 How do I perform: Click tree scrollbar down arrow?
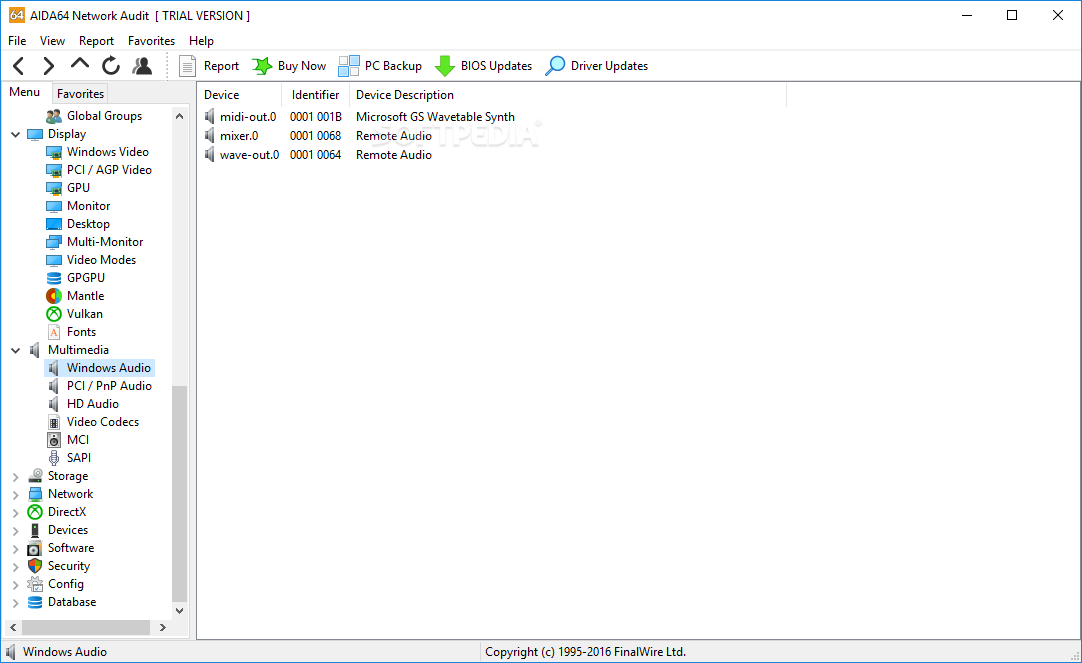(x=179, y=611)
